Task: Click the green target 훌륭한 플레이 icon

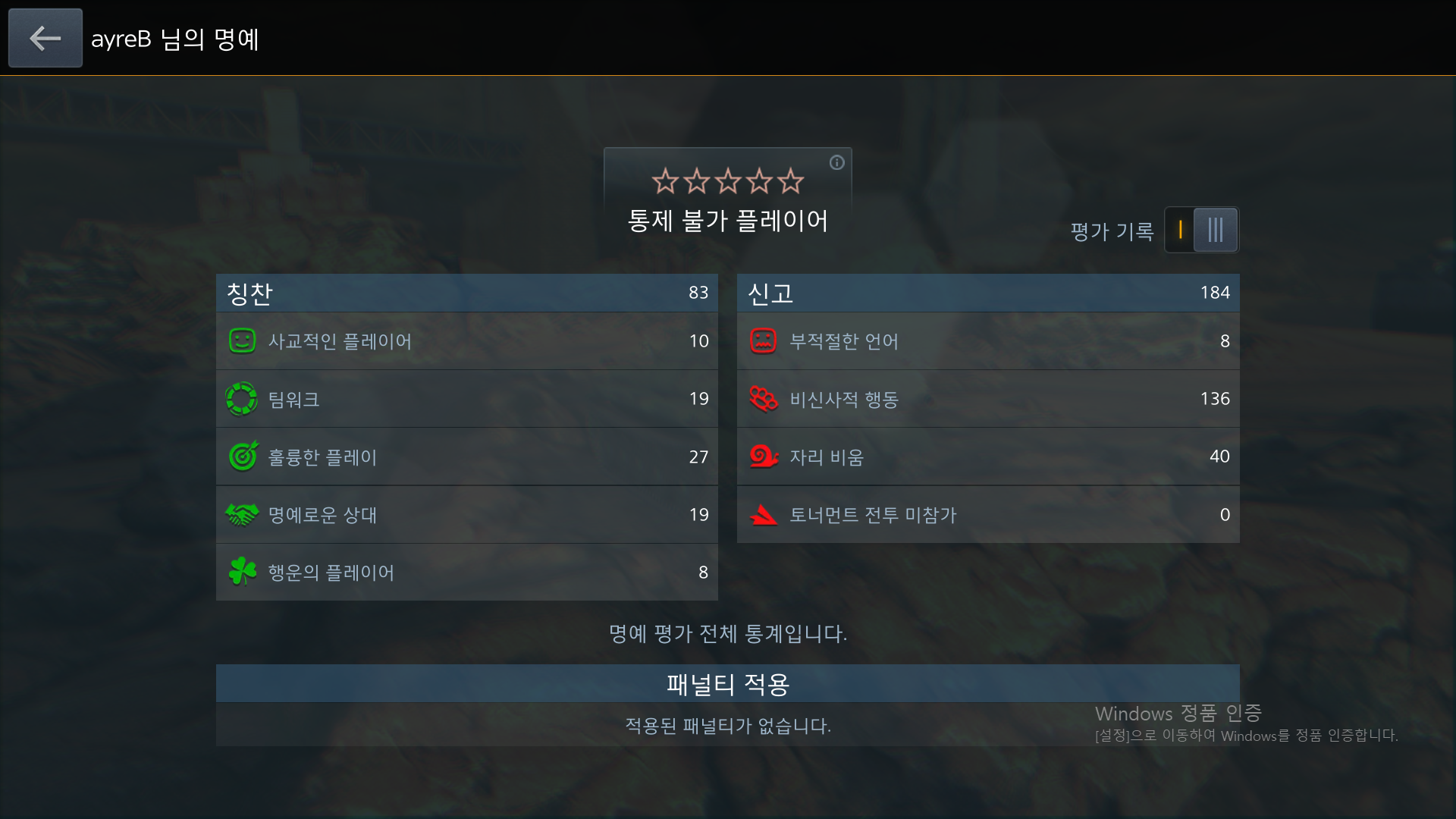Action: point(243,457)
